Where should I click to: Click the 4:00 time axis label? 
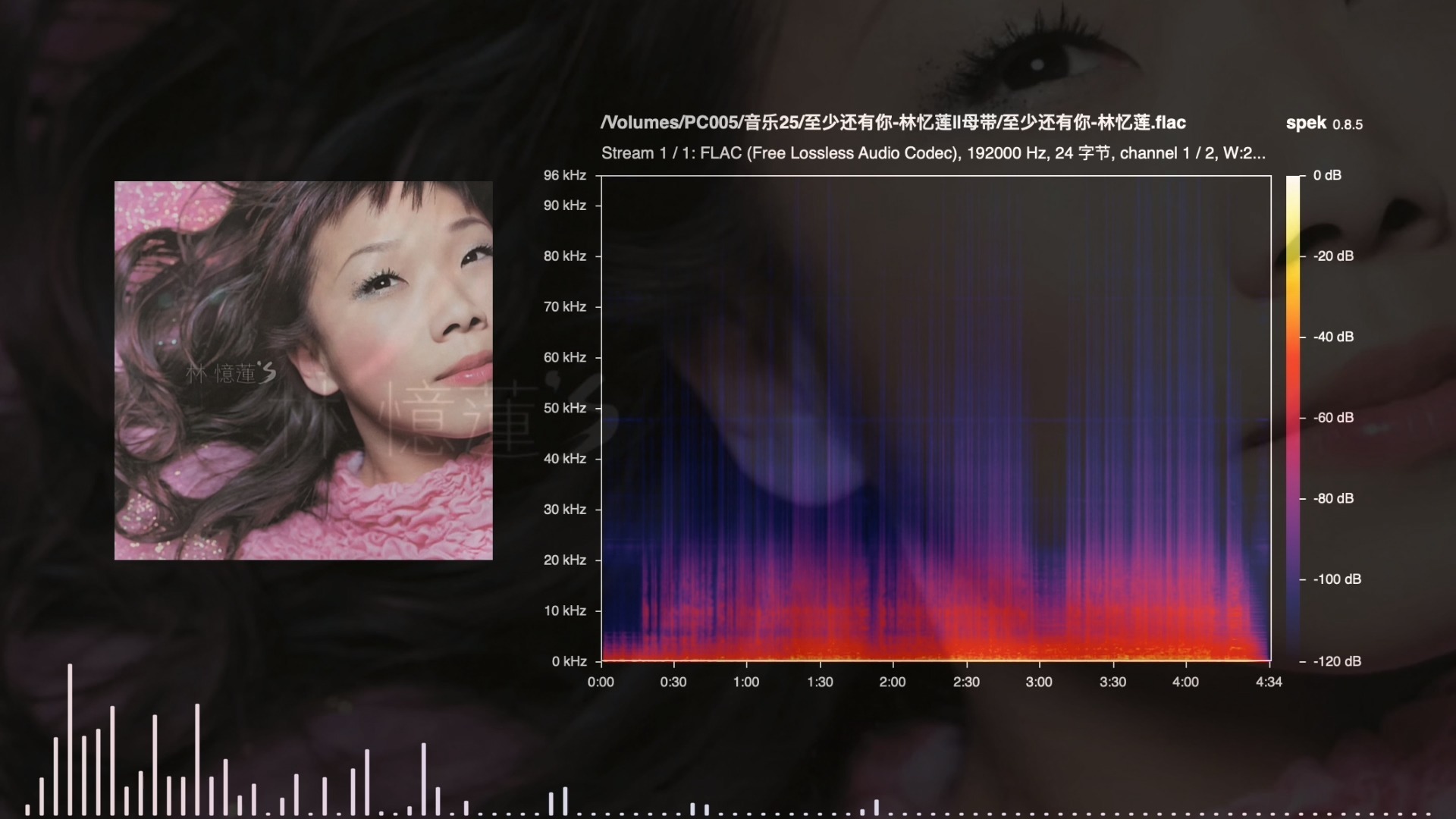[x=1185, y=682]
